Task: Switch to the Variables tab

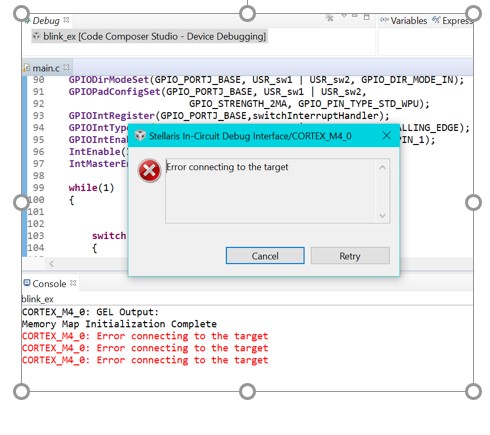Action: pyautogui.click(x=404, y=21)
